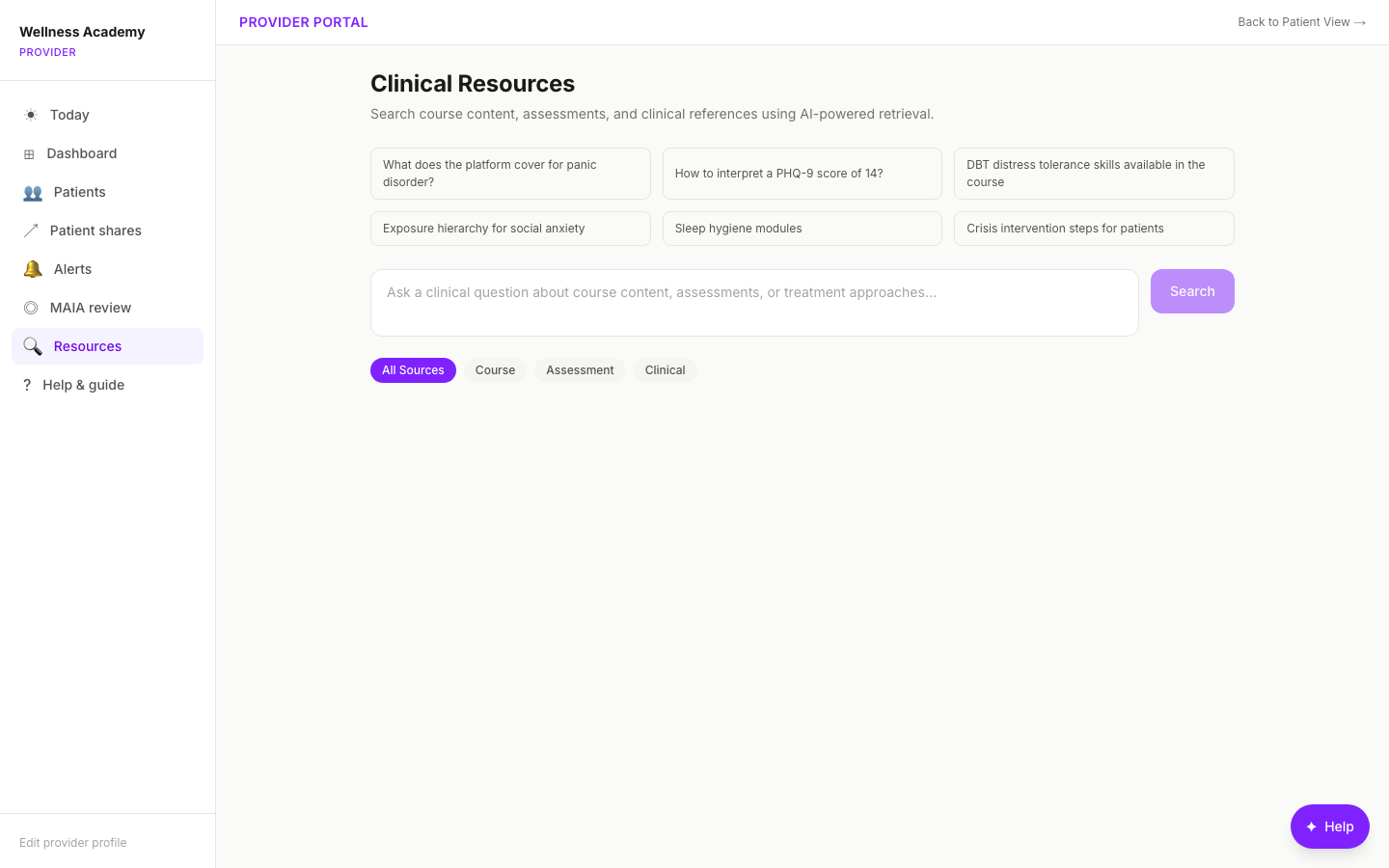The height and width of the screenshot is (868, 1389).
Task: Click Back to Patient View link
Action: (1301, 22)
